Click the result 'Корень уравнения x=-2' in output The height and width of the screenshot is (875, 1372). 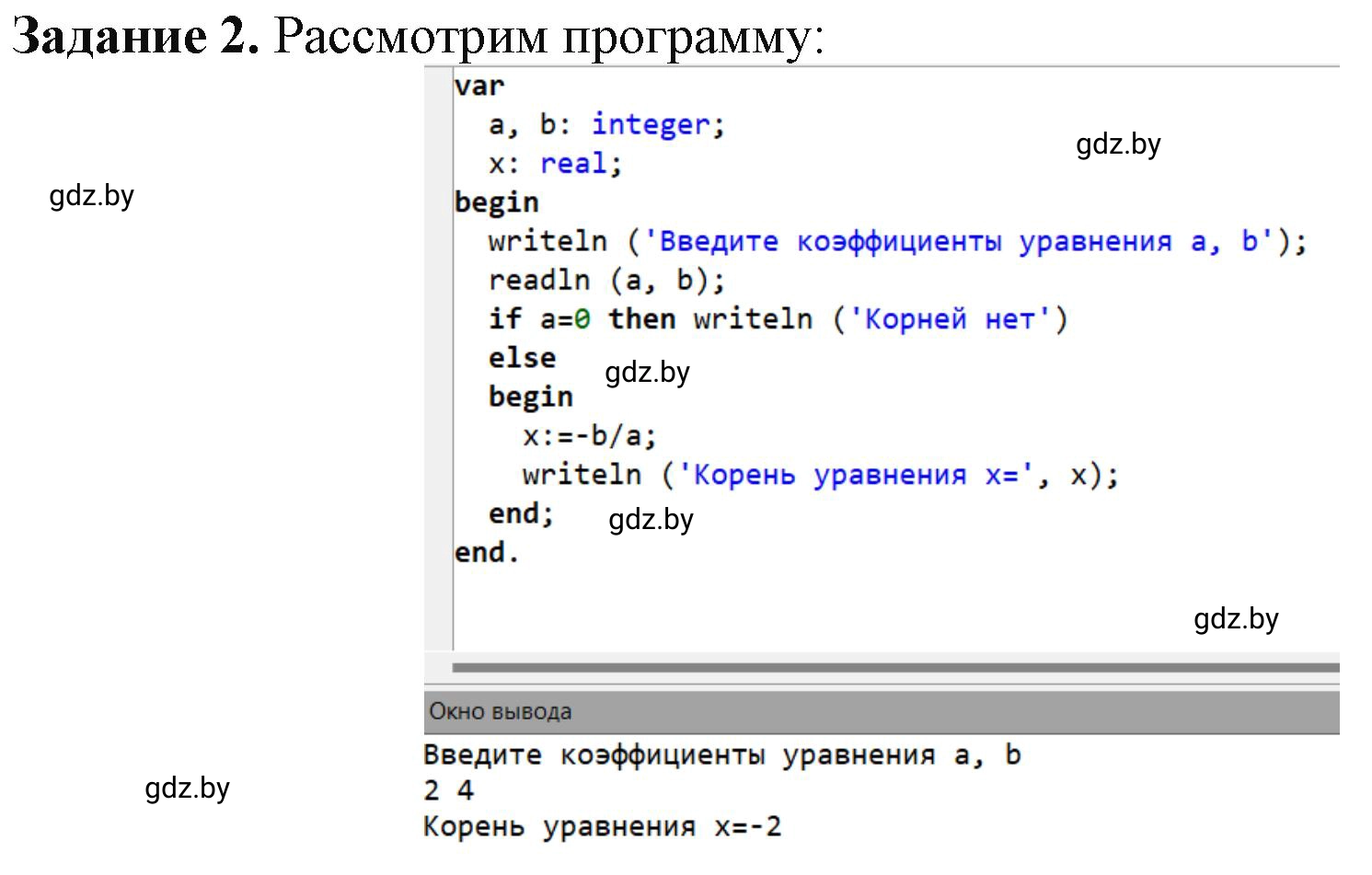click(x=603, y=826)
